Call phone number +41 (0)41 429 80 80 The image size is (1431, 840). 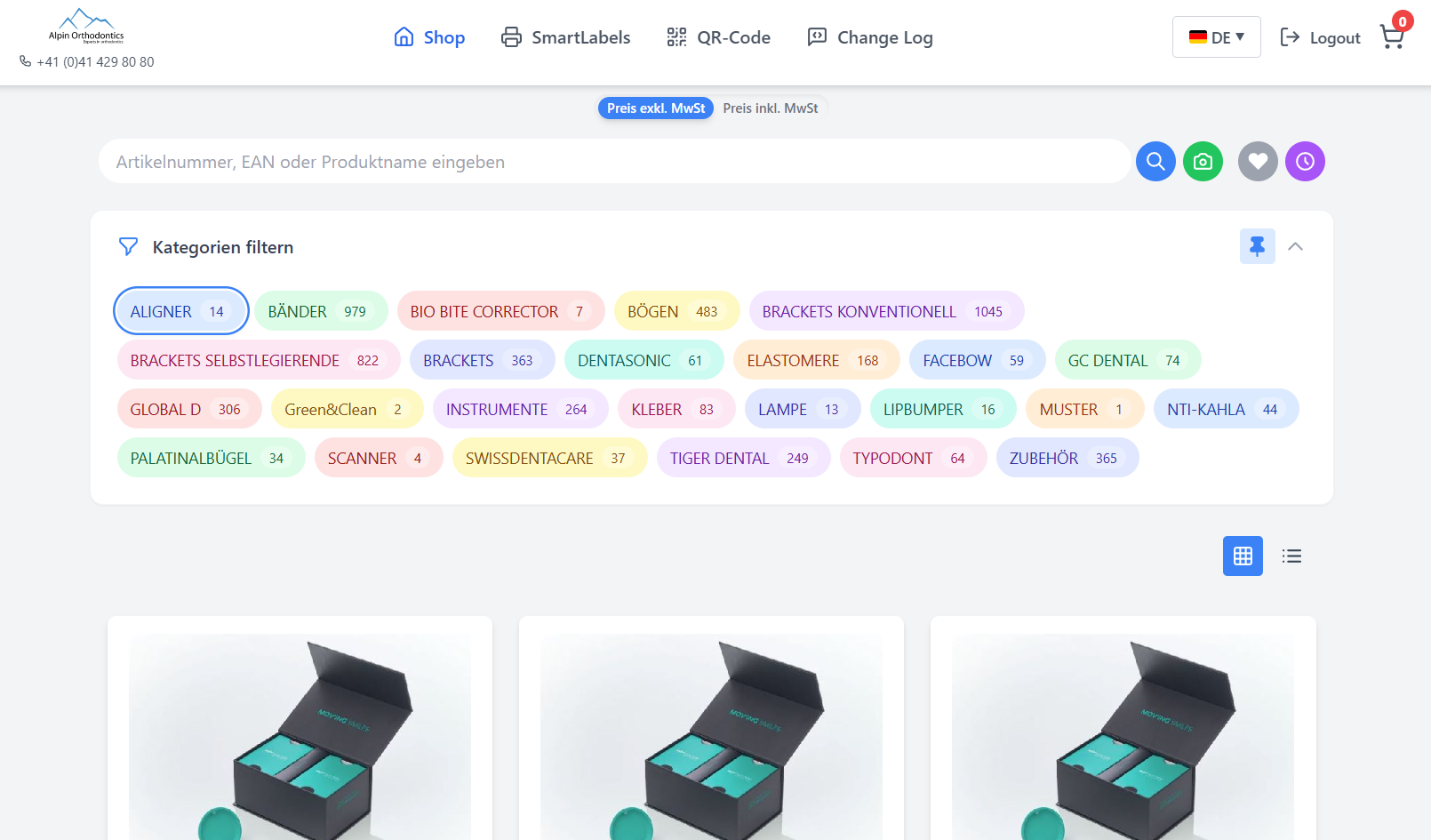tap(87, 62)
